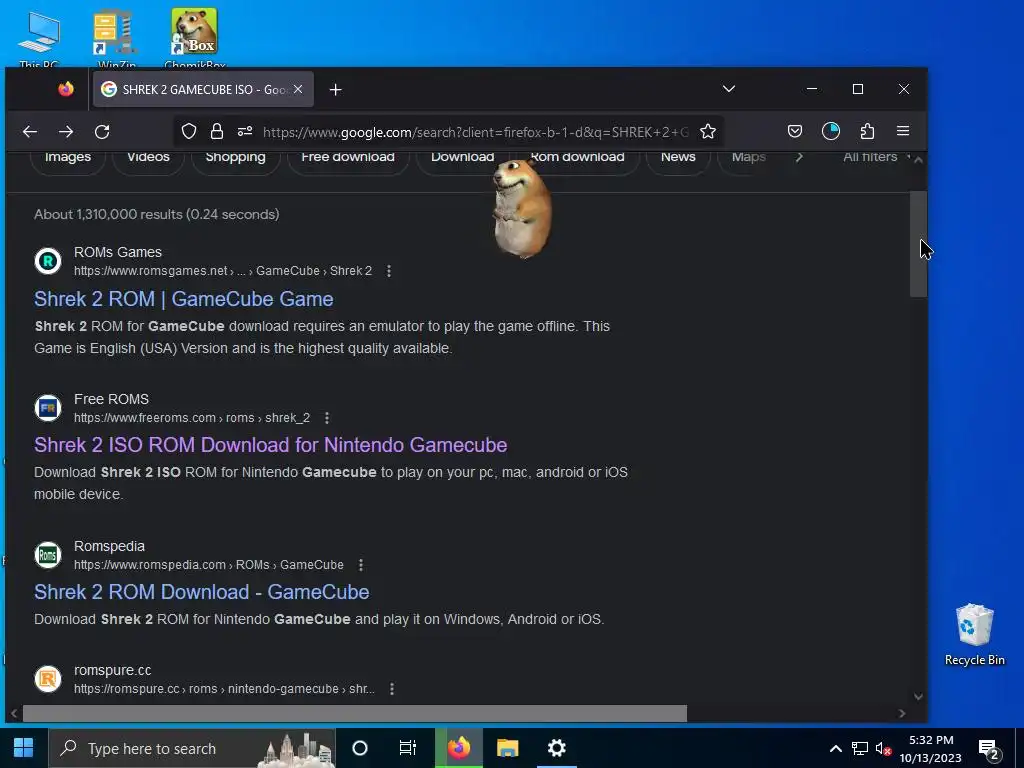Click the romspure.cc site favicon
Image resolution: width=1024 pixels, height=768 pixels.
pyautogui.click(x=48, y=679)
